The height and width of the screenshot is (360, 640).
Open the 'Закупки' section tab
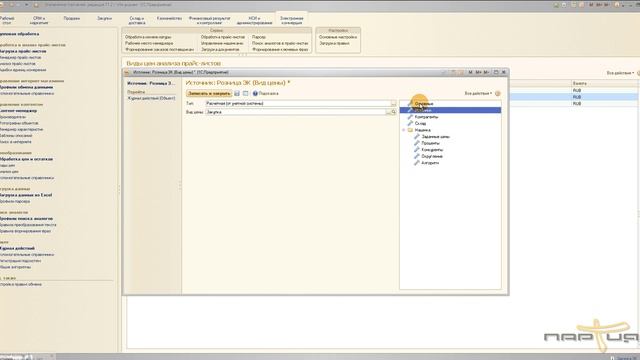104,18
